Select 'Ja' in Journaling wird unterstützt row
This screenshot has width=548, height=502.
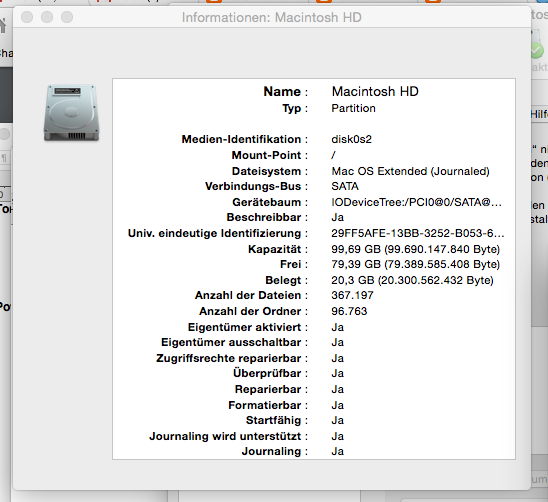pos(338,436)
